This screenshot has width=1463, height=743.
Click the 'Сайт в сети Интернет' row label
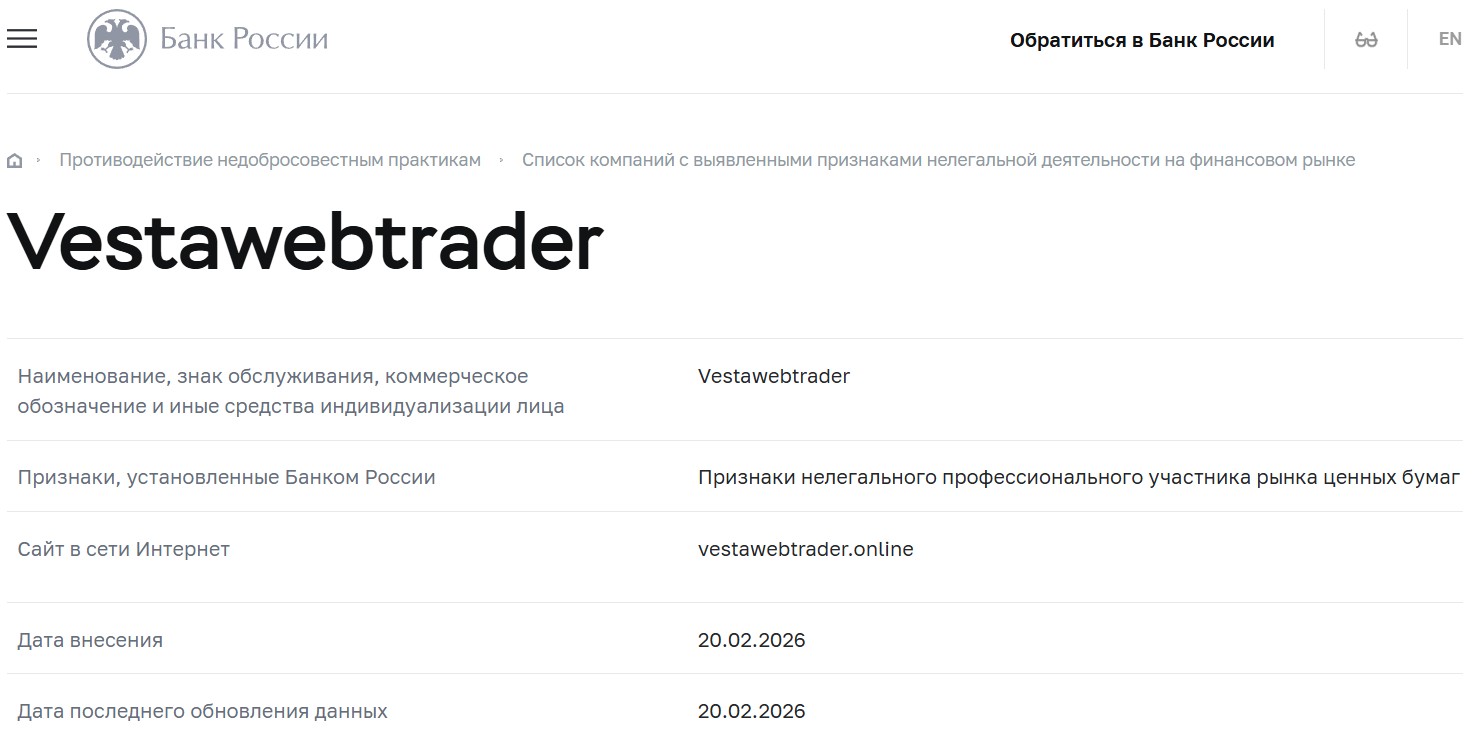click(123, 548)
